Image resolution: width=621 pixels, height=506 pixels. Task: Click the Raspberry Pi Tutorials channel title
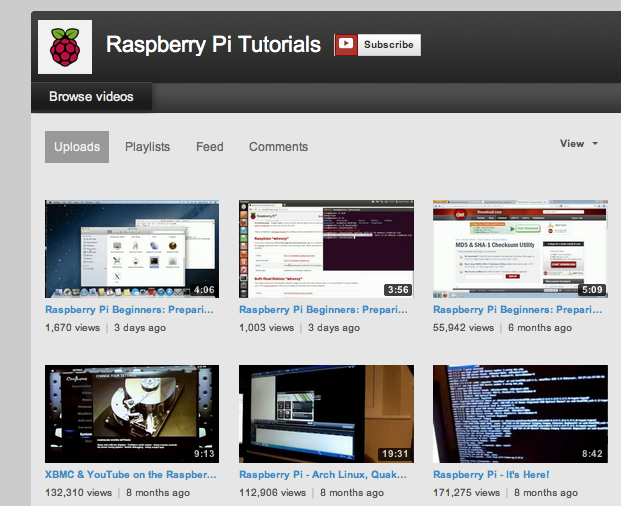[x=213, y=45]
